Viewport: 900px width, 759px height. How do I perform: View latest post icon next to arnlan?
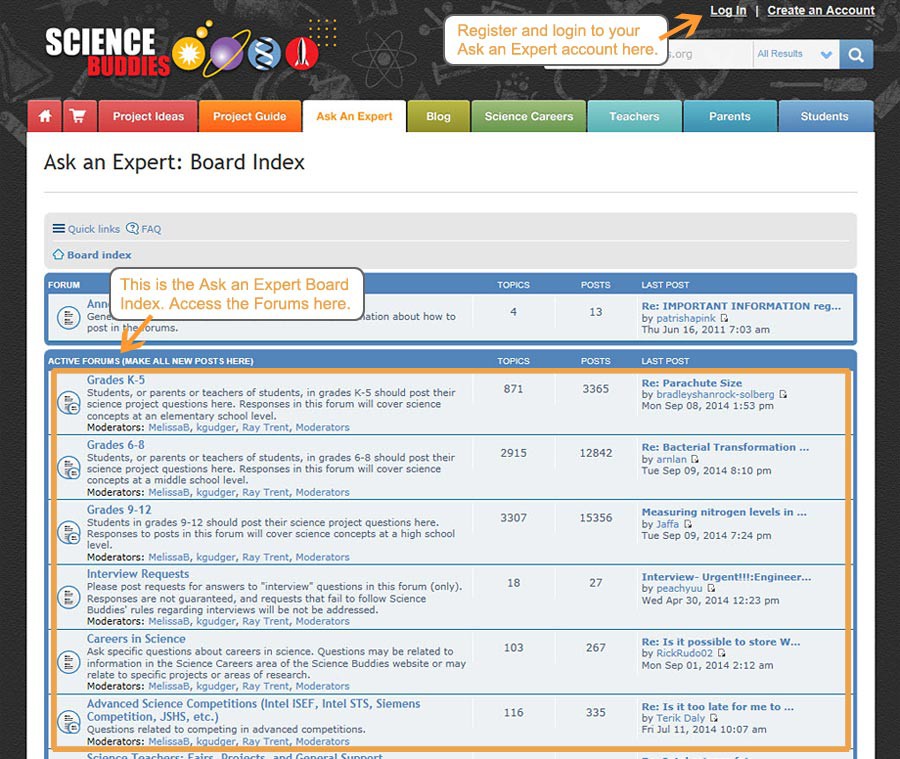695,459
